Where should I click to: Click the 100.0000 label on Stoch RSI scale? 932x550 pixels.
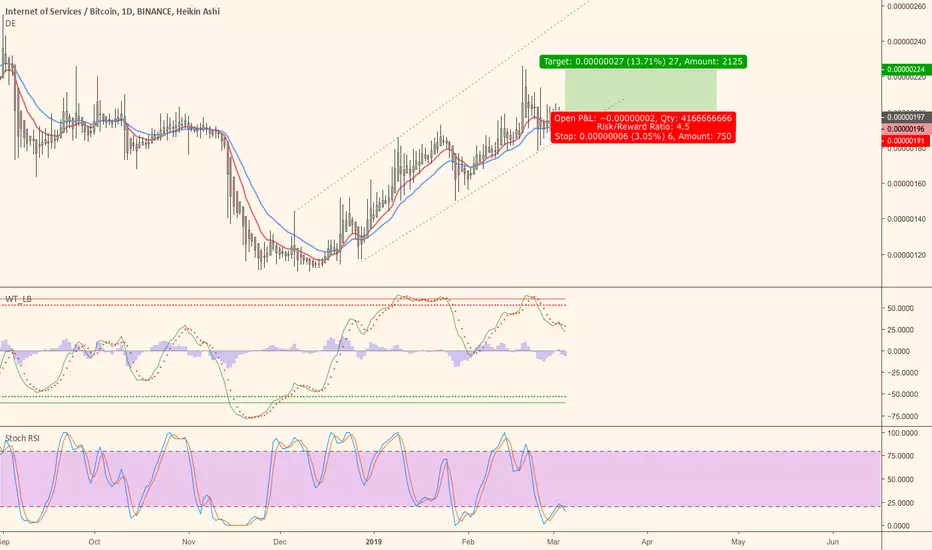[902, 433]
